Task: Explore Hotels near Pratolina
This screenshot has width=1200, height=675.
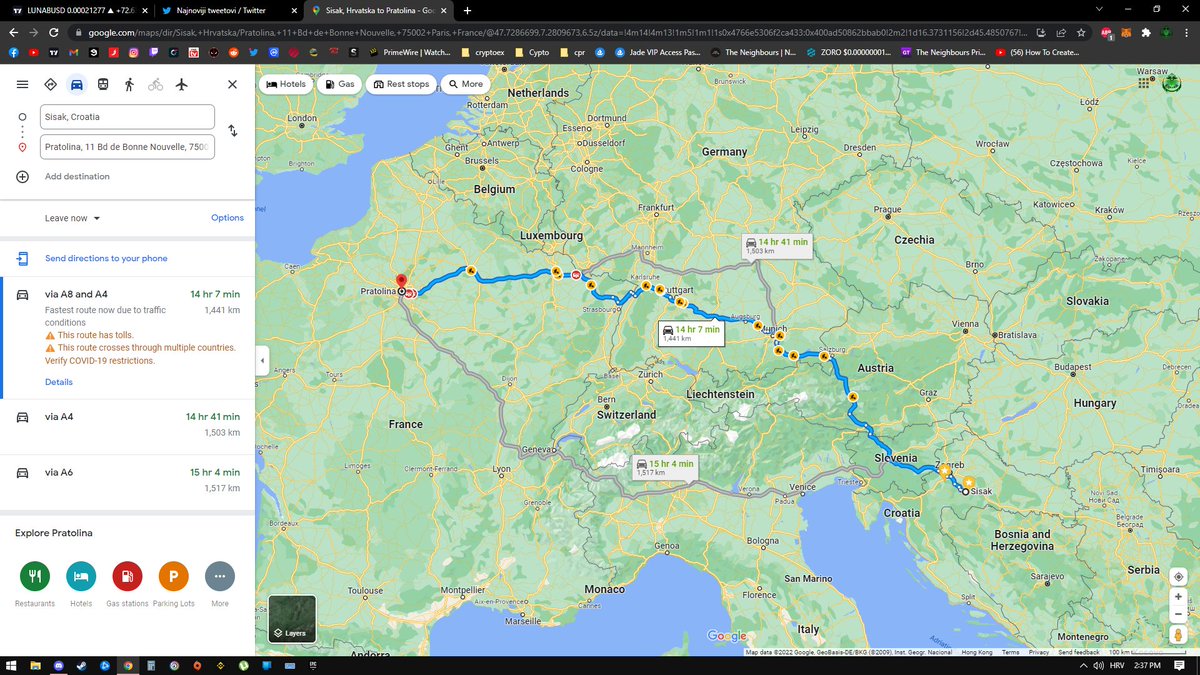Action: pos(81,576)
